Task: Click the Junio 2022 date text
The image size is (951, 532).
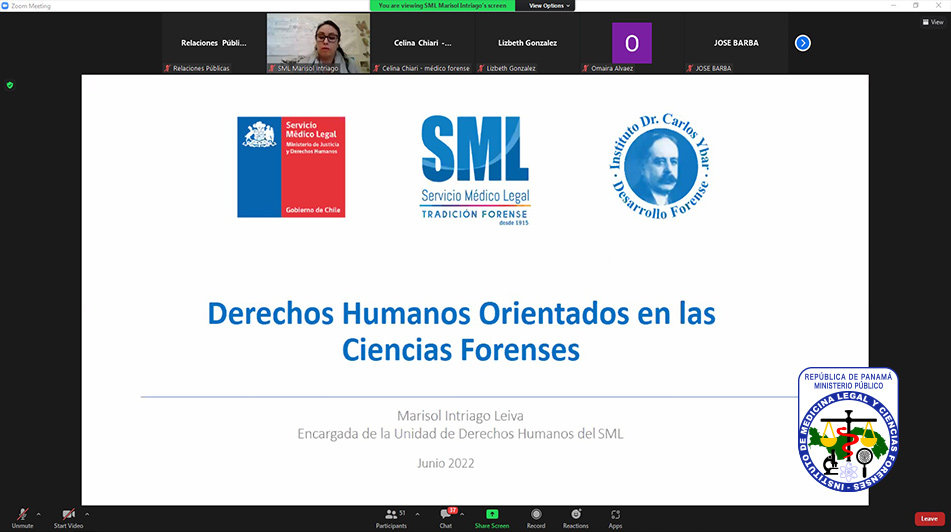Action: pos(446,463)
